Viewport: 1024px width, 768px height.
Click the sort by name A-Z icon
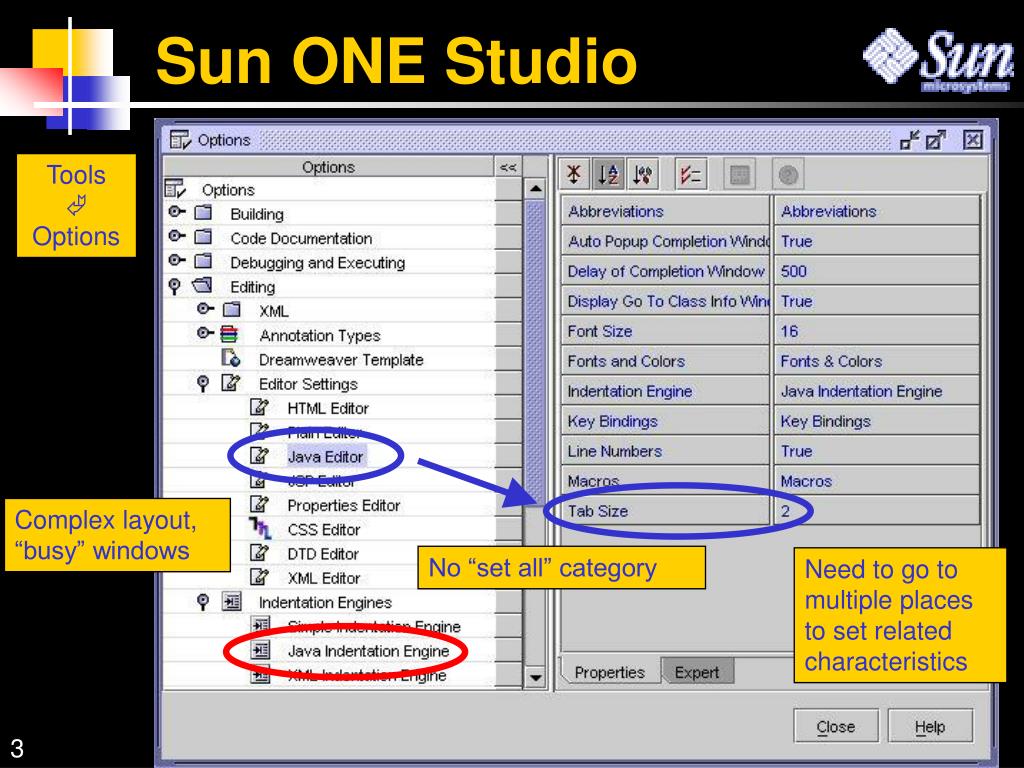[609, 174]
